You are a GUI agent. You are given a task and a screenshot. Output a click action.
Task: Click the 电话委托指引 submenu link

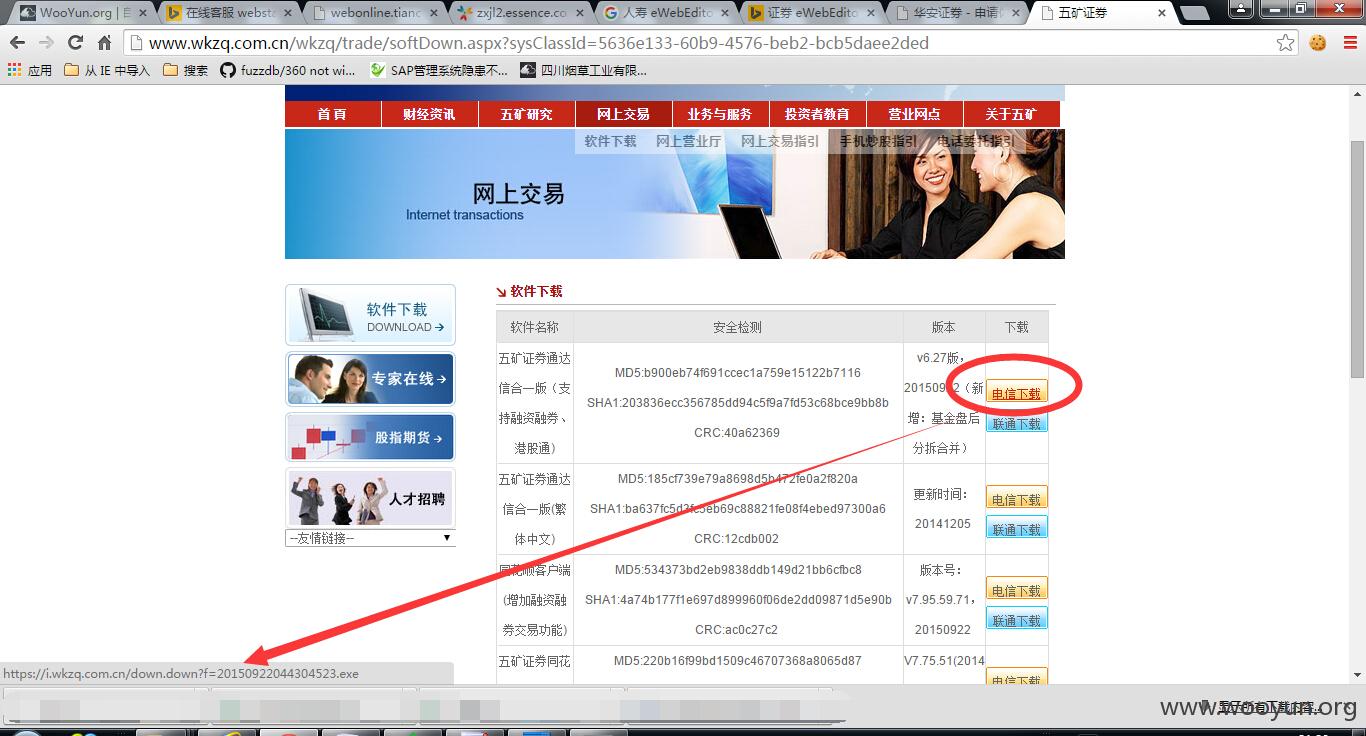pyautogui.click(x=975, y=141)
